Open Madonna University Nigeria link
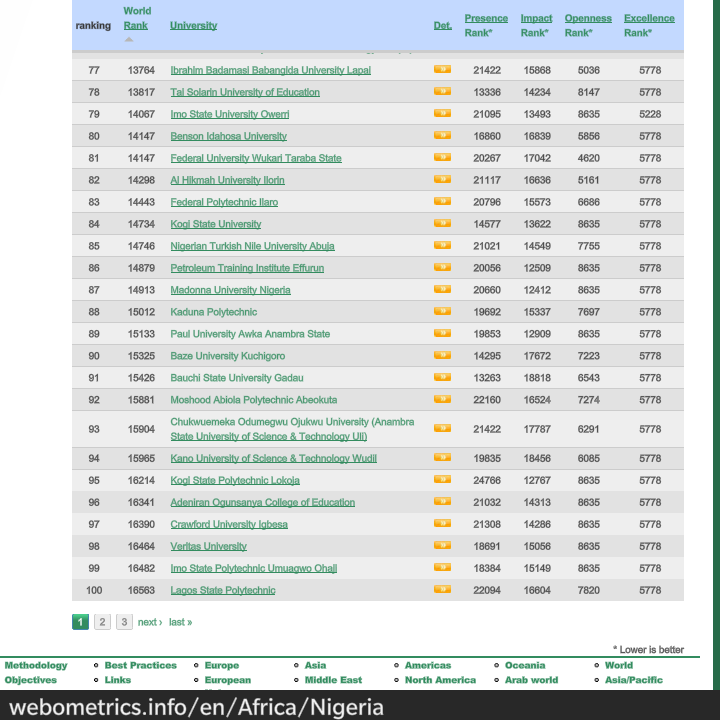This screenshot has height=720, width=720. point(230,290)
